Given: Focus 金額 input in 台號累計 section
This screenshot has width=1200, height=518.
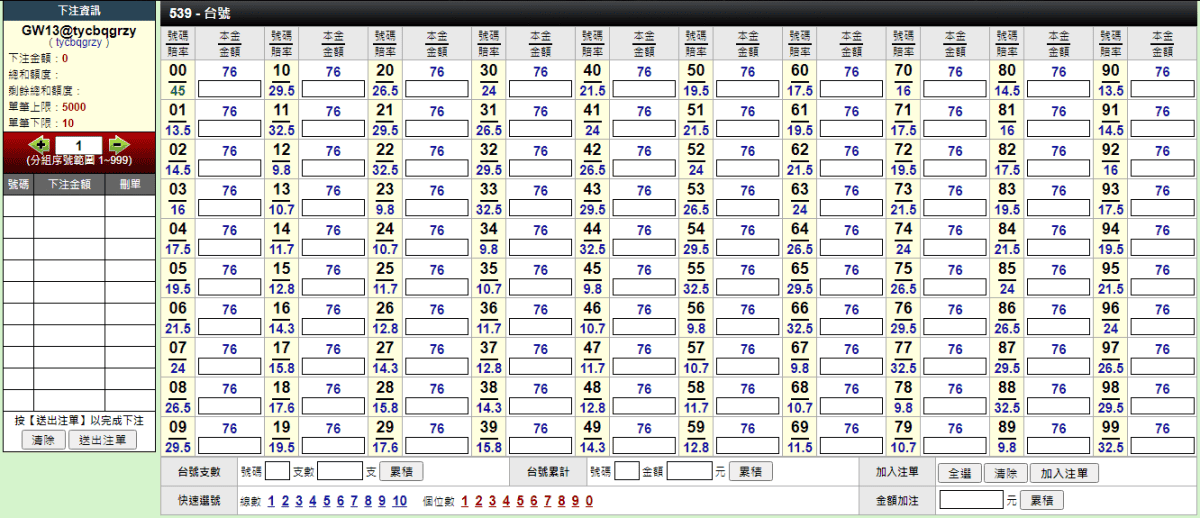Looking at the screenshot, I should 689,471.
